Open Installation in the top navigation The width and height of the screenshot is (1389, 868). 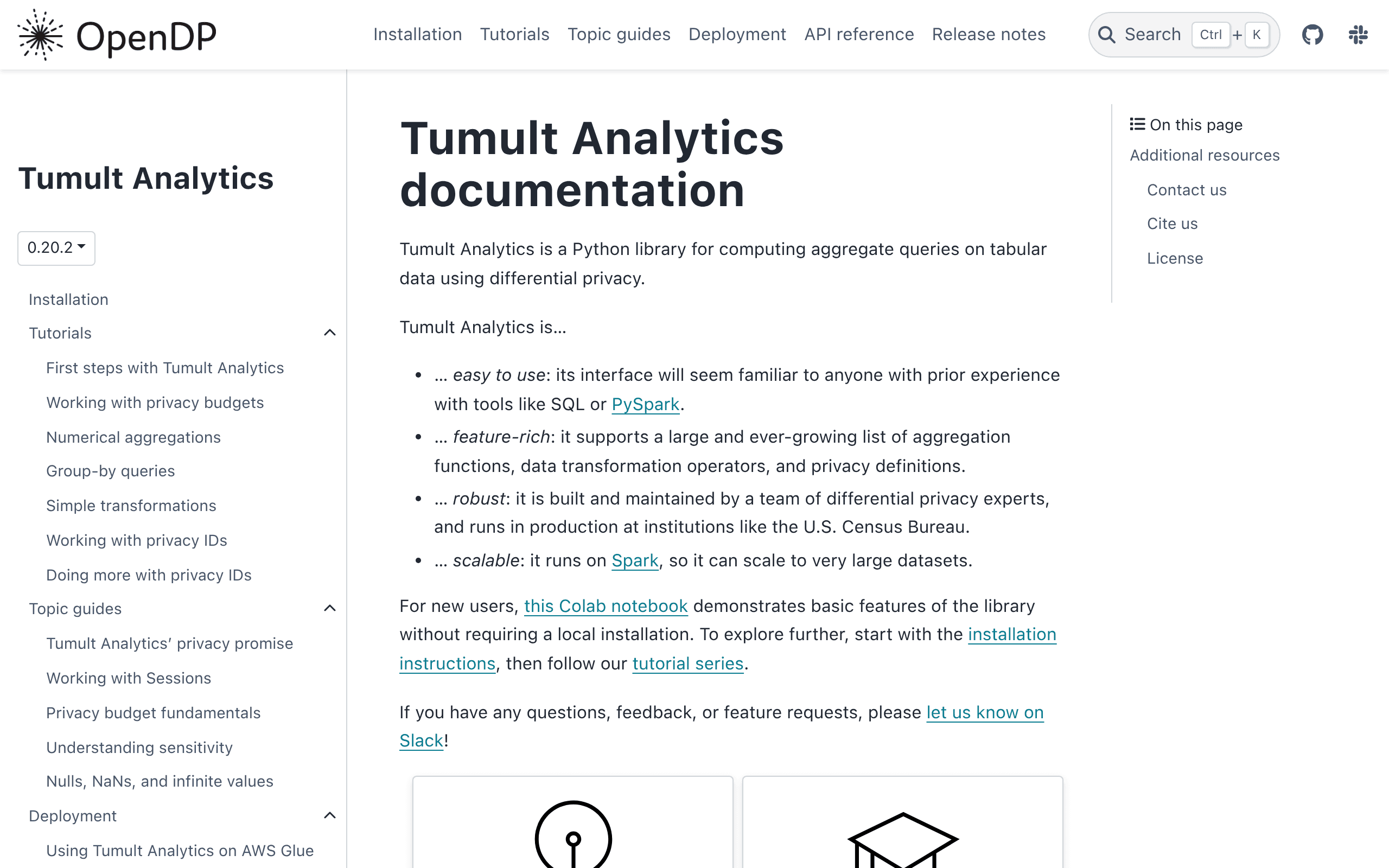[417, 34]
